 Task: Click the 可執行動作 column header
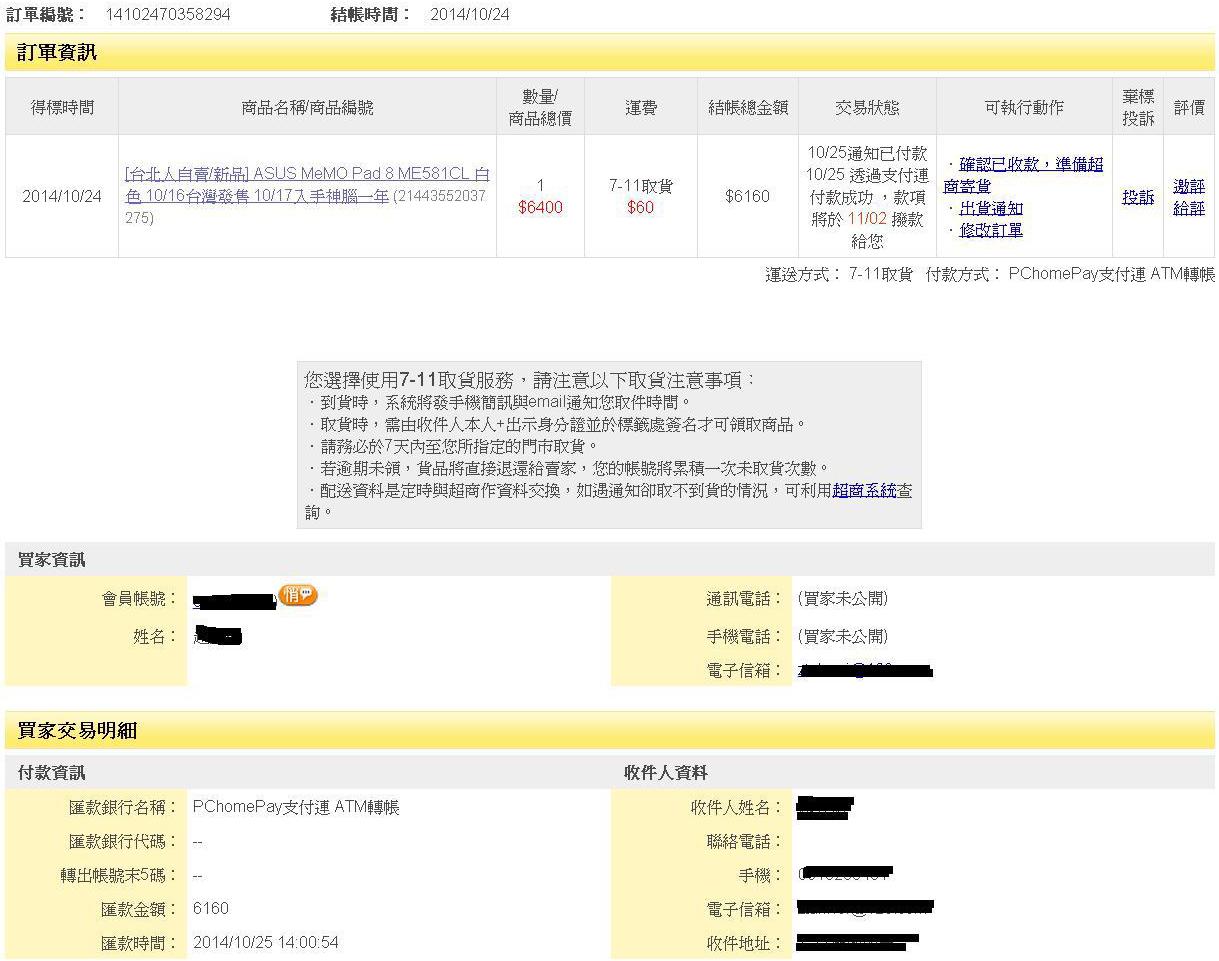tap(1024, 107)
